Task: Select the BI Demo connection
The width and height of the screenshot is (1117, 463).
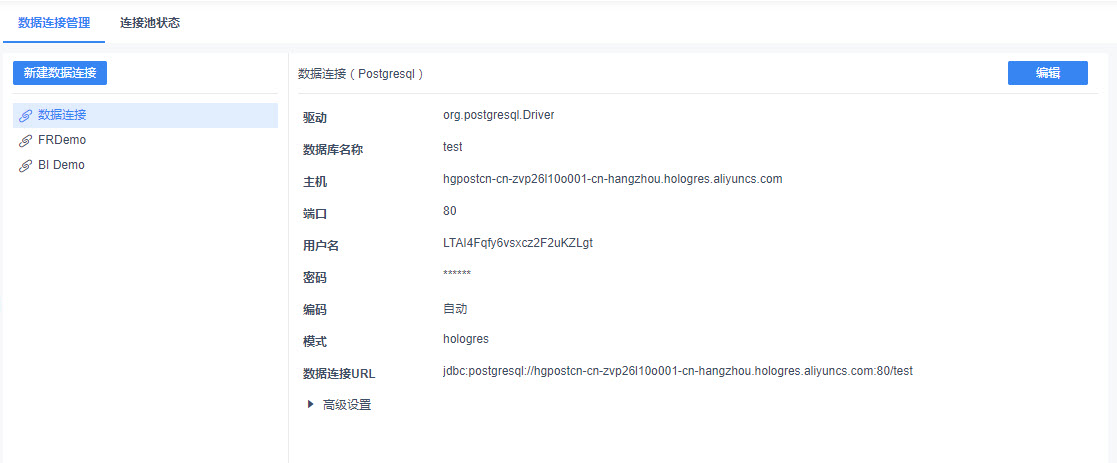Action: point(145,165)
